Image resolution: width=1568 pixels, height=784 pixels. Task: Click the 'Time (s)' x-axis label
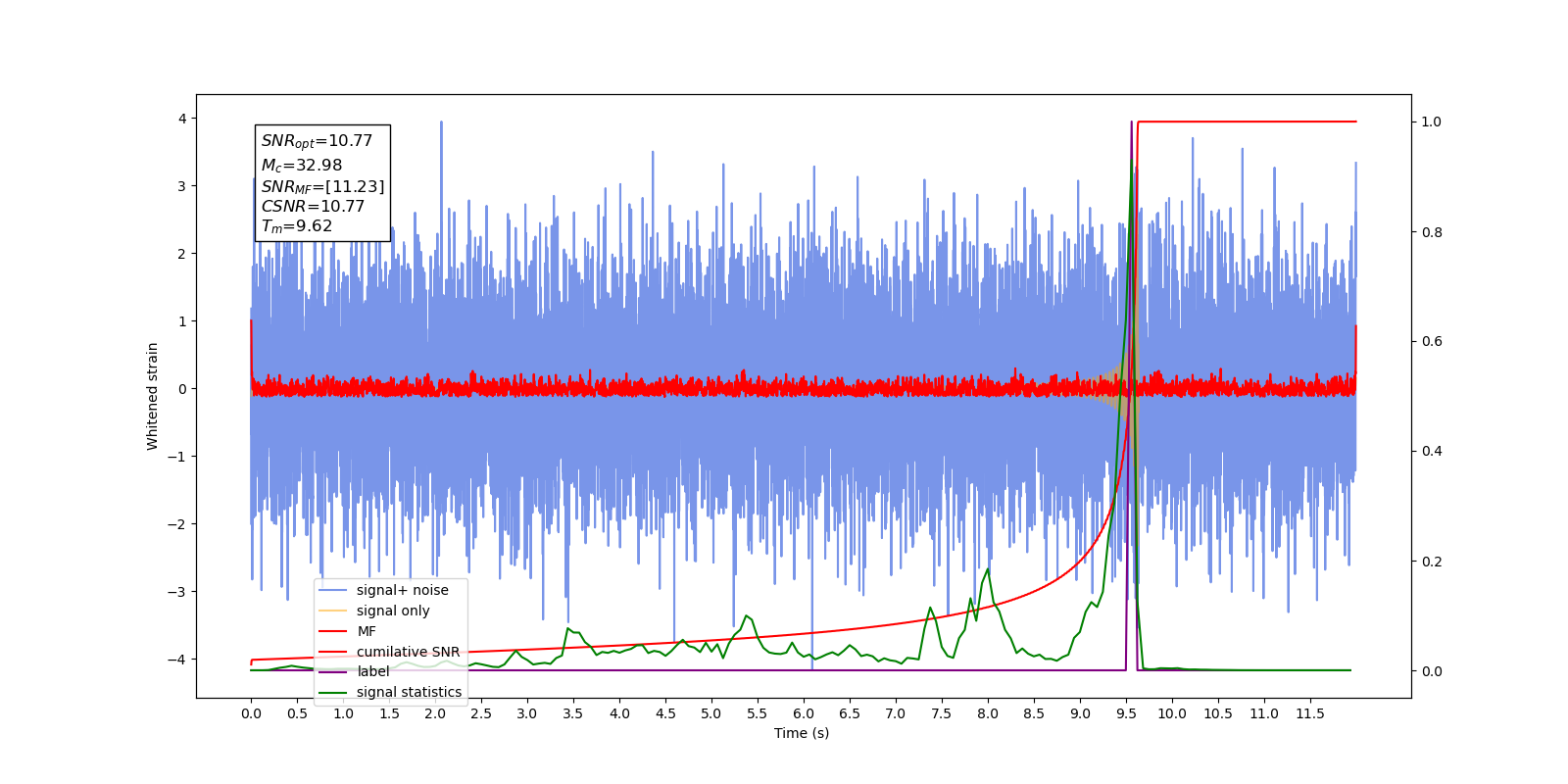pyautogui.click(x=802, y=733)
